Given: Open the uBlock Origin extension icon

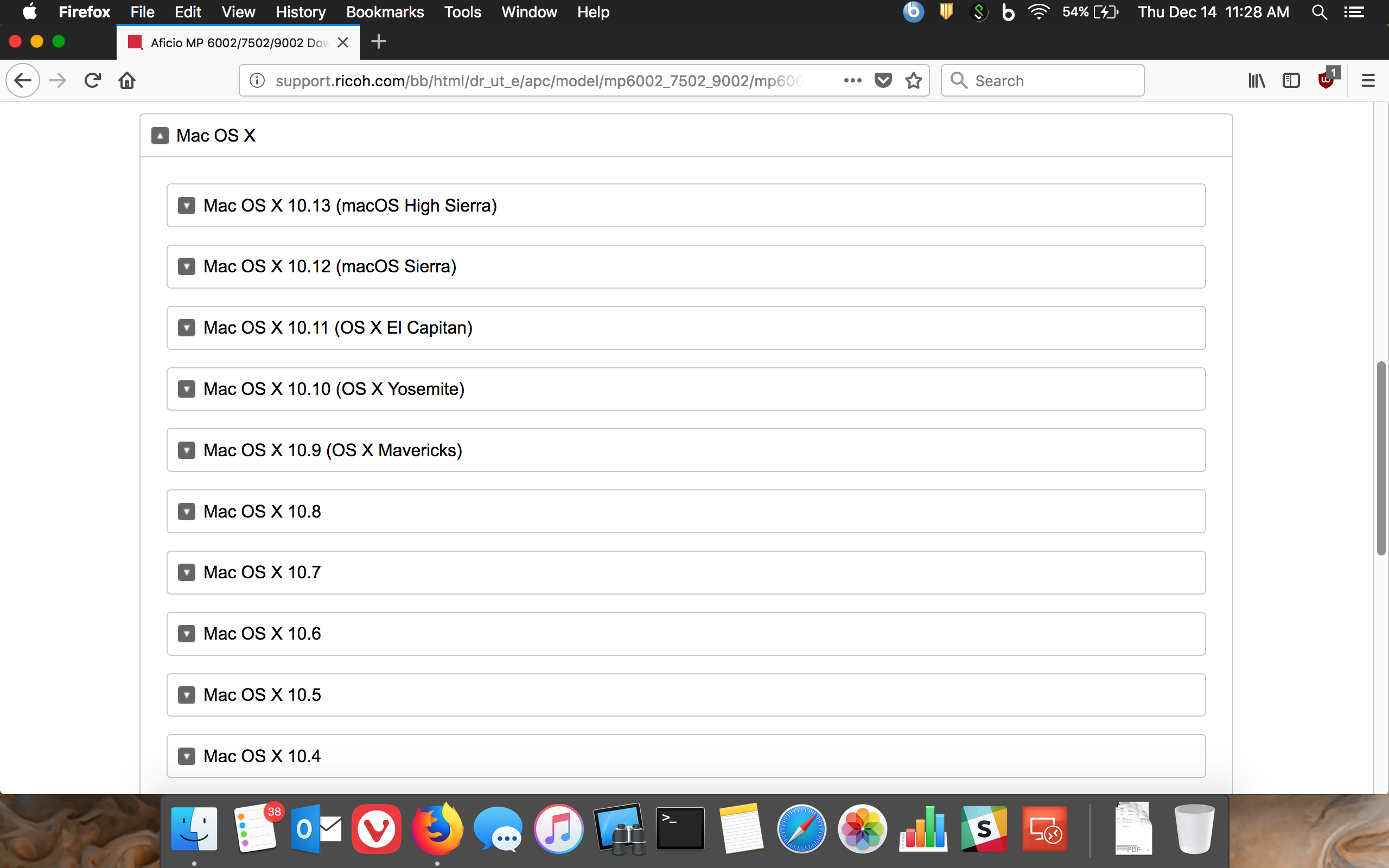Looking at the screenshot, I should point(1327,79).
